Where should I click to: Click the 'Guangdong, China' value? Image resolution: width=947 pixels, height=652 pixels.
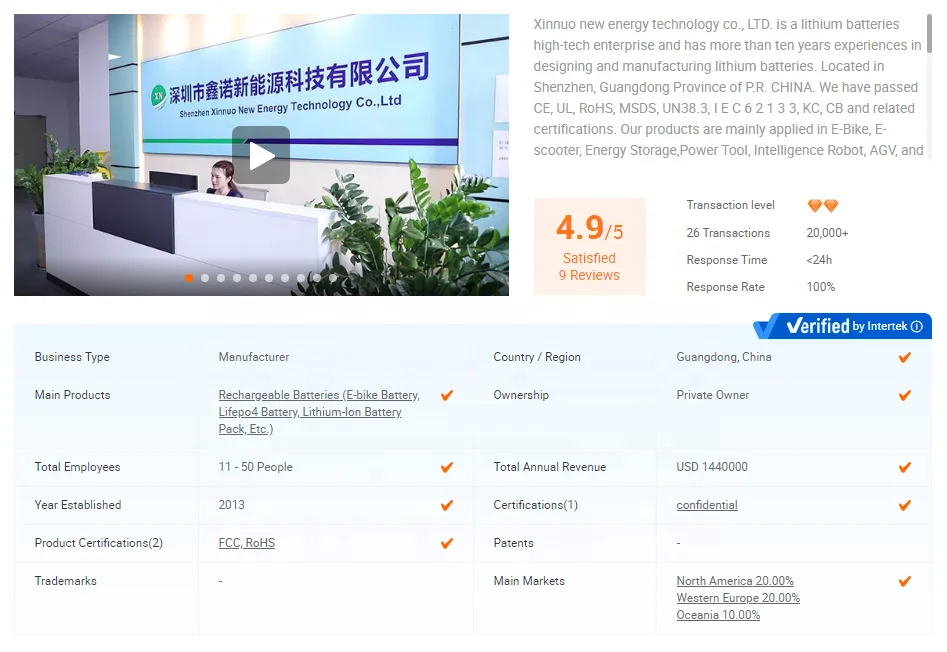click(724, 357)
